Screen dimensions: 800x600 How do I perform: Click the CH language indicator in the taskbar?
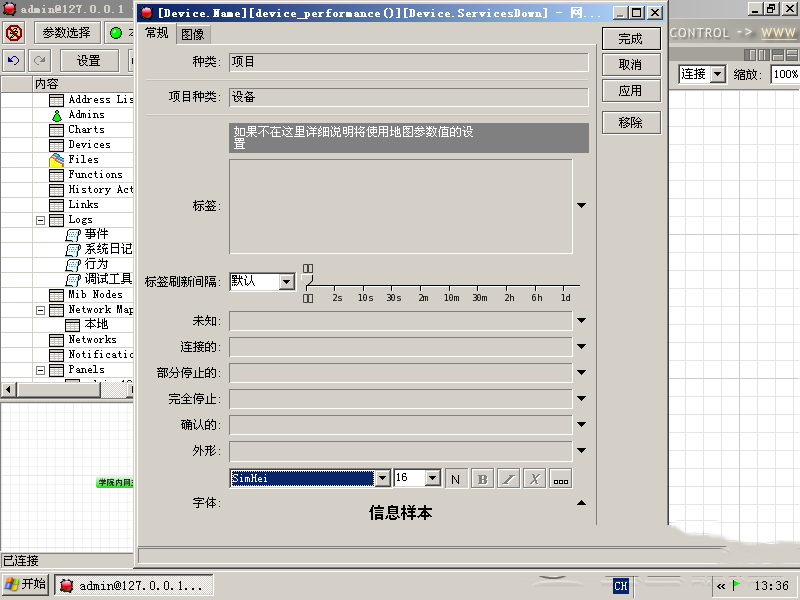[620, 587]
